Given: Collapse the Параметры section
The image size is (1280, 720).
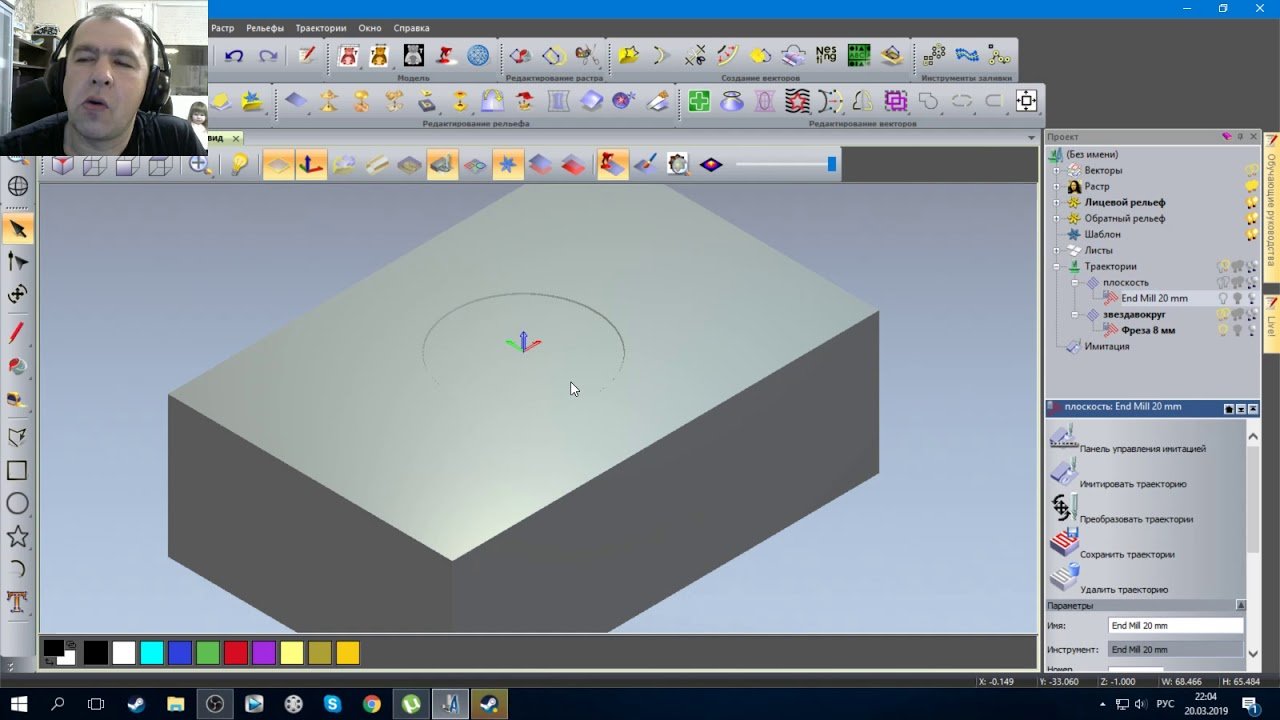Looking at the screenshot, I should [x=1241, y=606].
